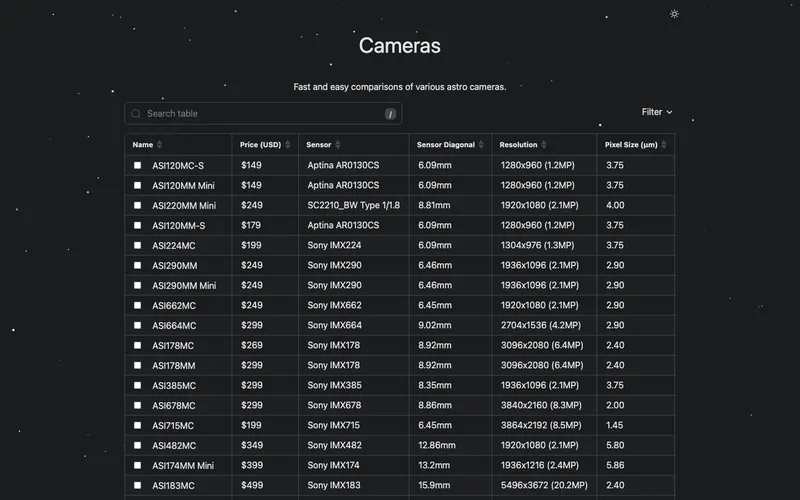Tick the ASI220MM Mini checkbox
This screenshot has height=500, width=800.
tap(137, 205)
